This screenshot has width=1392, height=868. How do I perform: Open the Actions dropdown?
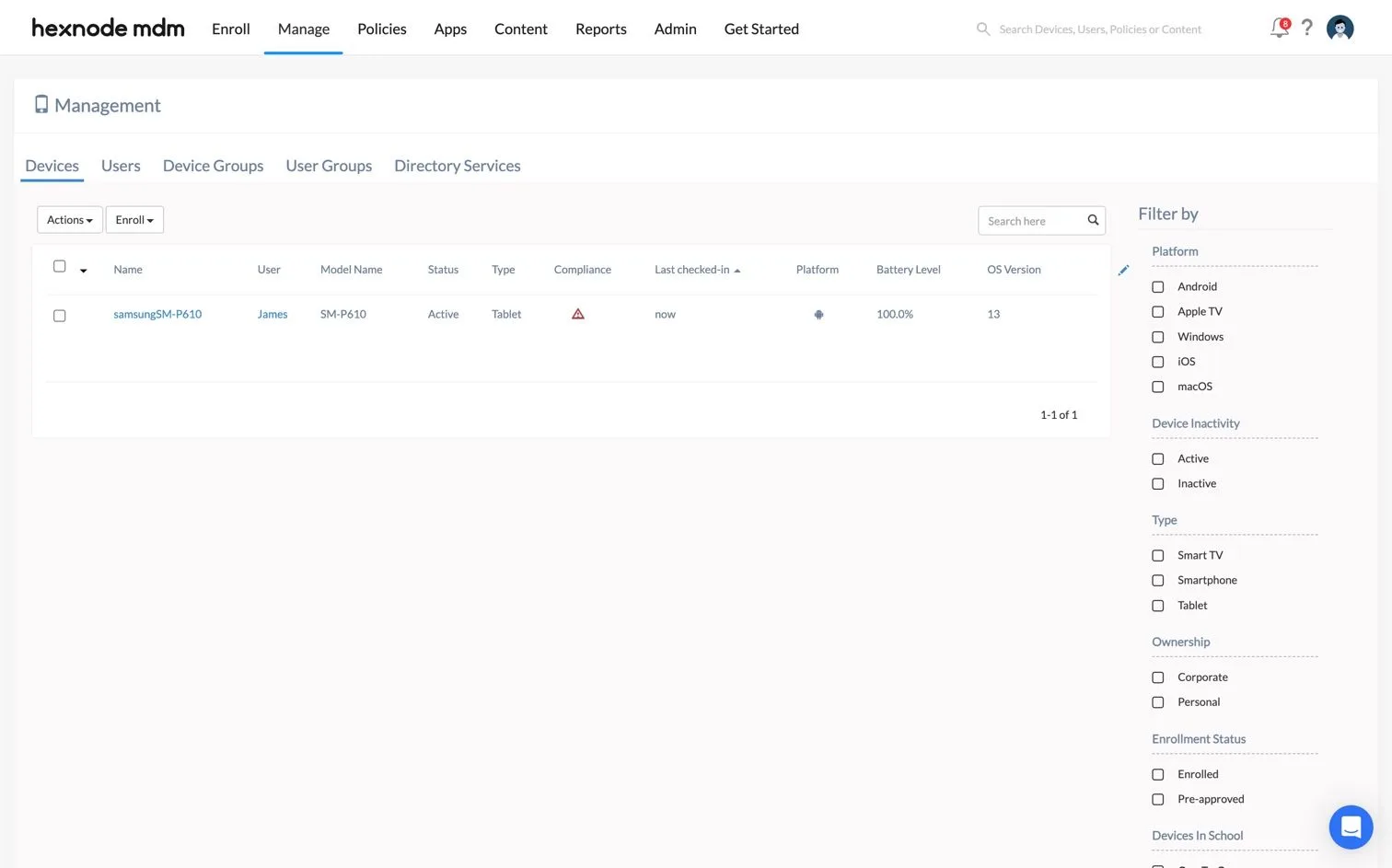click(x=70, y=220)
